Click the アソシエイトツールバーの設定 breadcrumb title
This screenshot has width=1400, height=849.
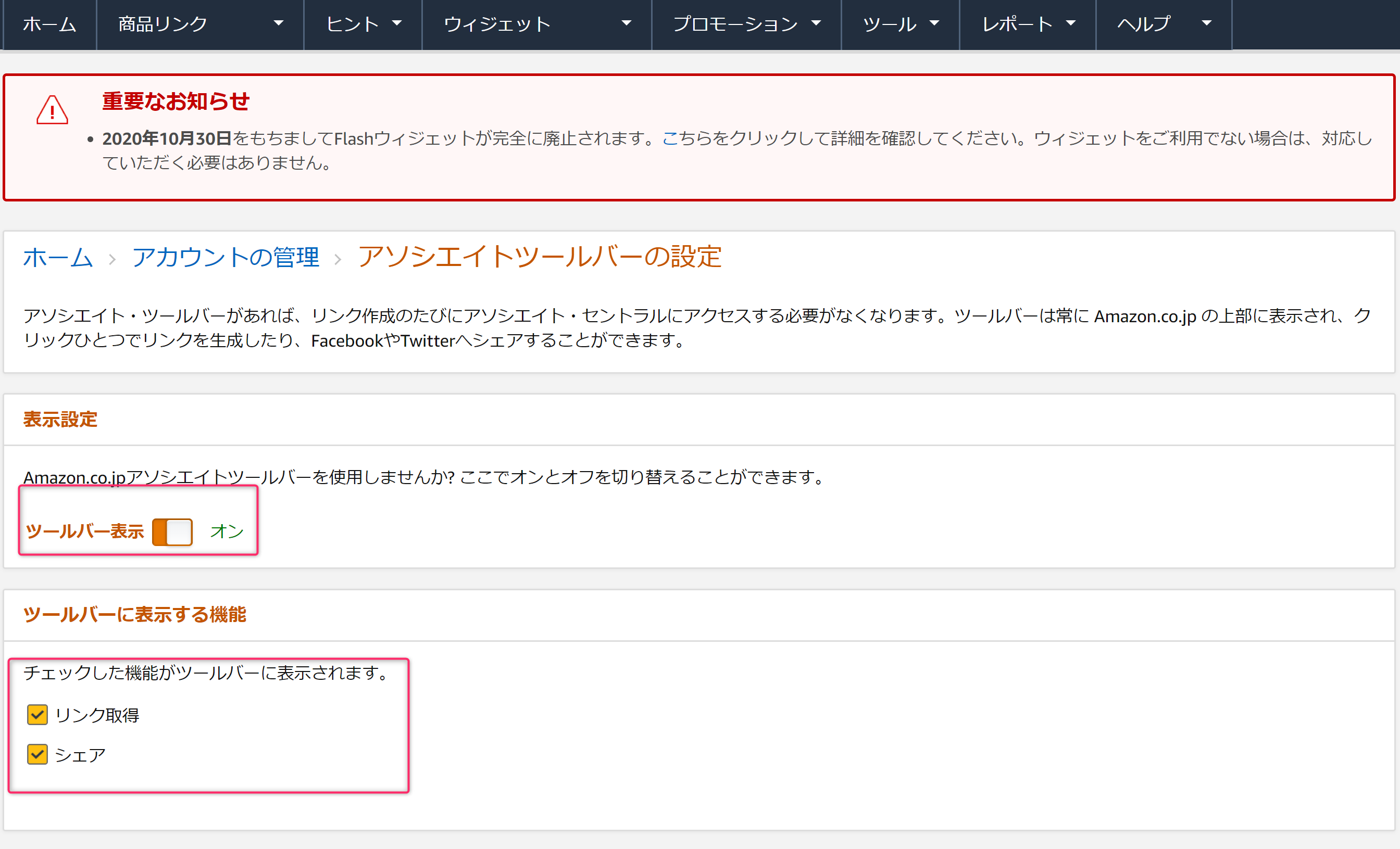coord(540,257)
